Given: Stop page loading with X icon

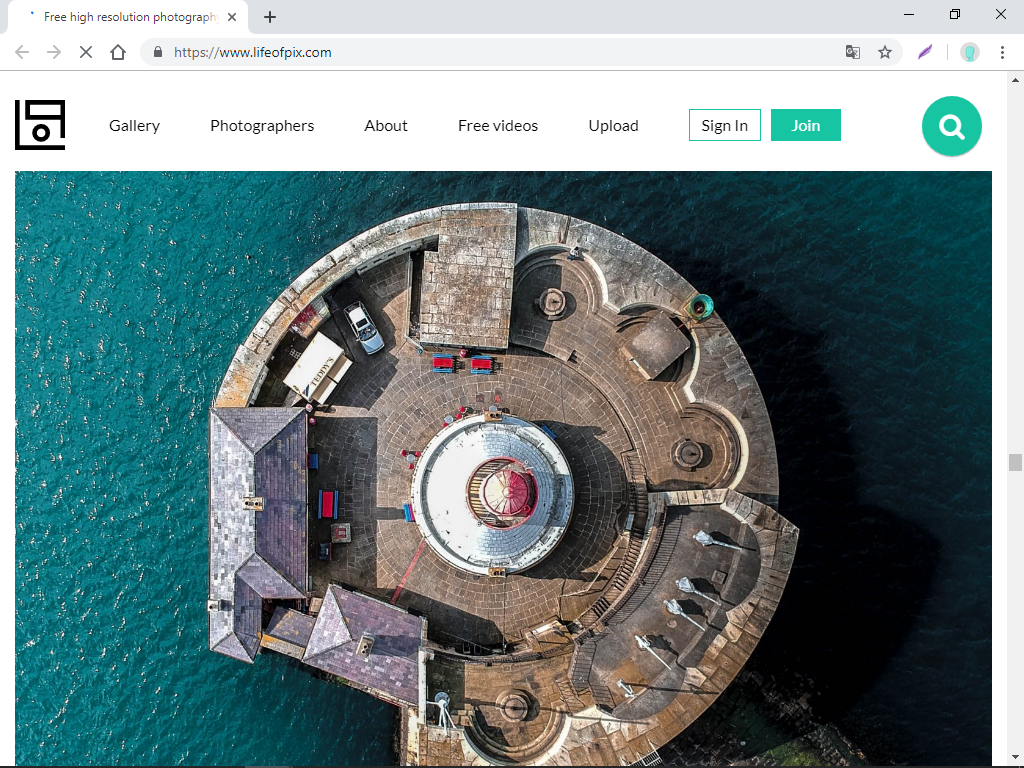Looking at the screenshot, I should 86,52.
